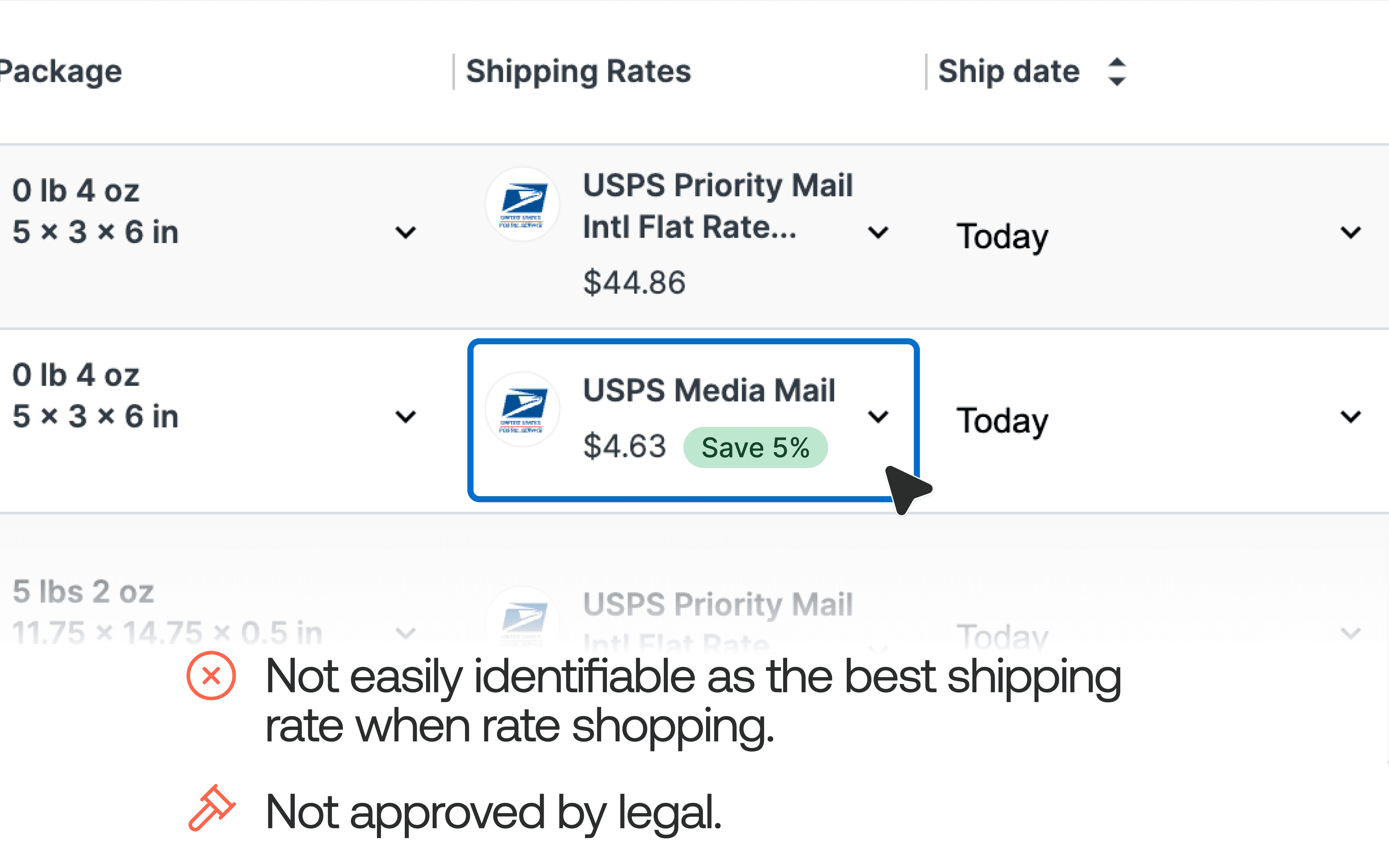Click the red X circle icon
This screenshot has height=868, width=1389.
click(211, 676)
